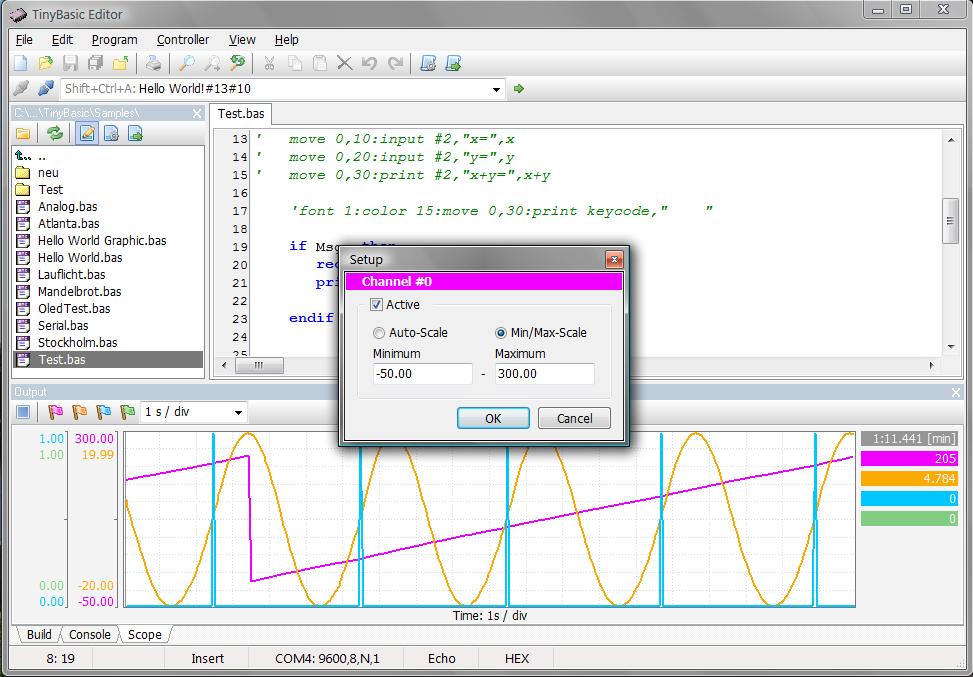Click the Maximum value input field

(x=544, y=374)
